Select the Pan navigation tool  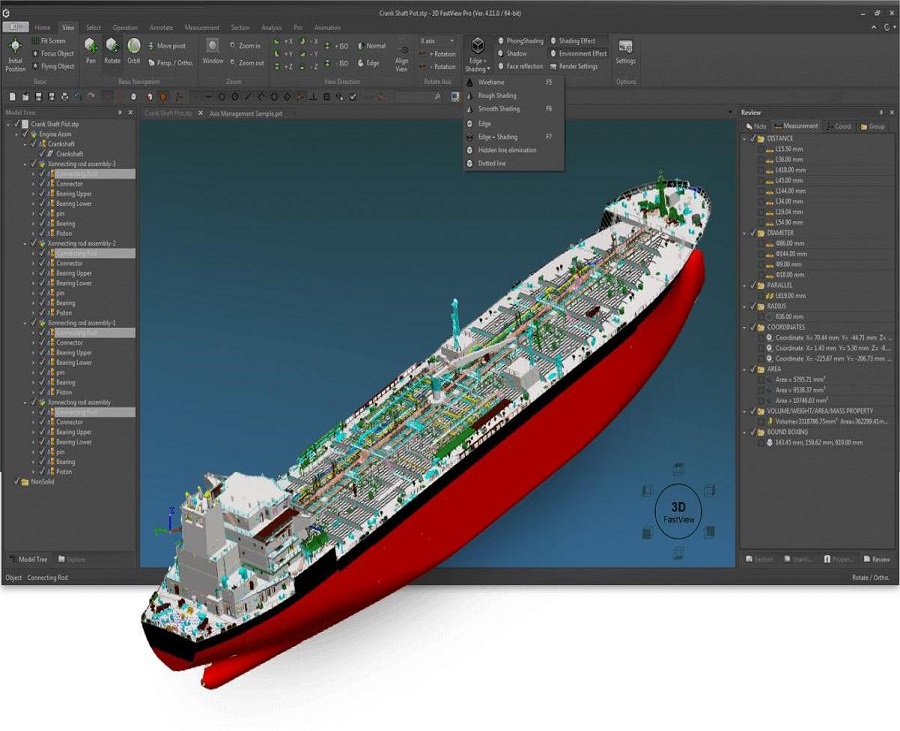90,46
